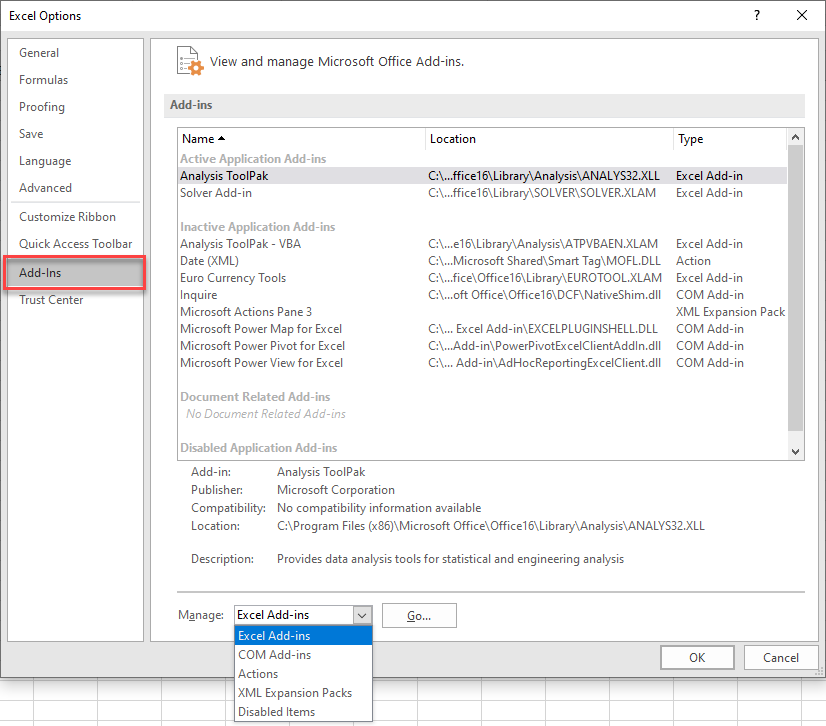This screenshot has height=726, width=826.
Task: Choose COM Add-ins from Manage list
Action: (303, 654)
